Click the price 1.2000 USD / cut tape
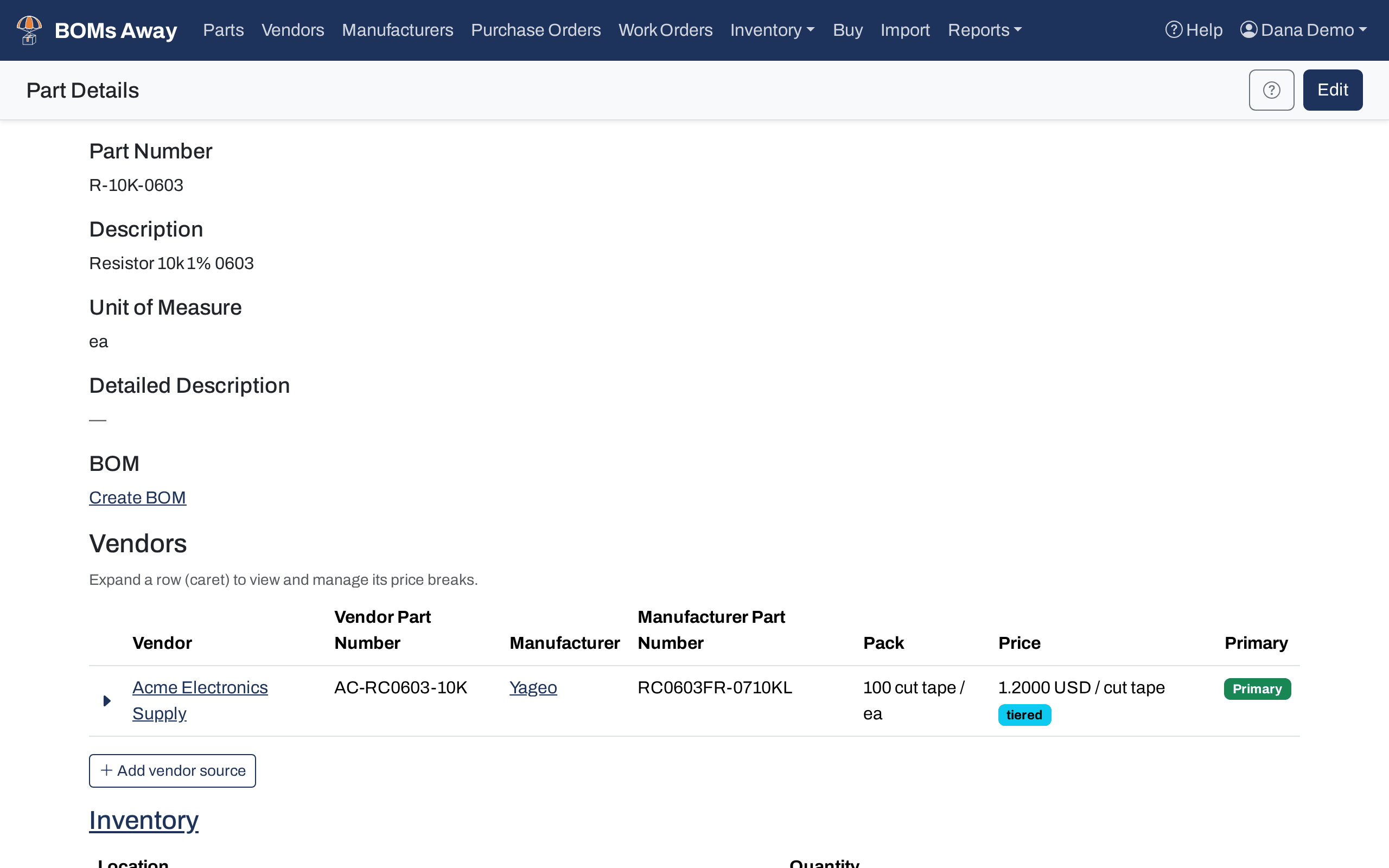Image resolution: width=1389 pixels, height=868 pixels. (x=1081, y=687)
